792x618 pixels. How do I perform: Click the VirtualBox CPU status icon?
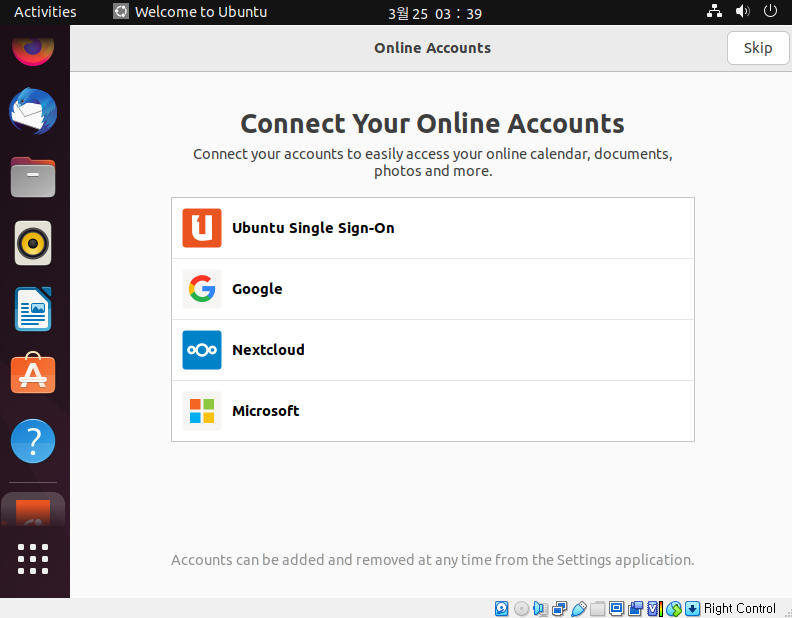[x=655, y=608]
